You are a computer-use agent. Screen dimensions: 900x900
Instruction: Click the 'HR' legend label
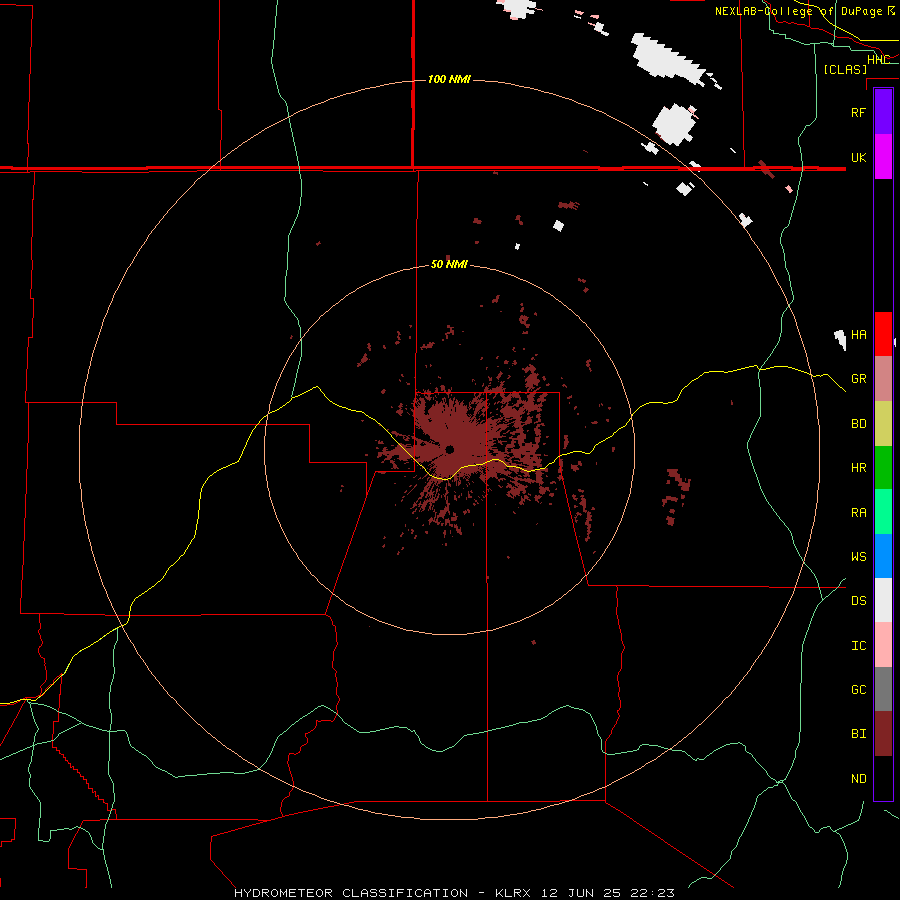coord(858,468)
